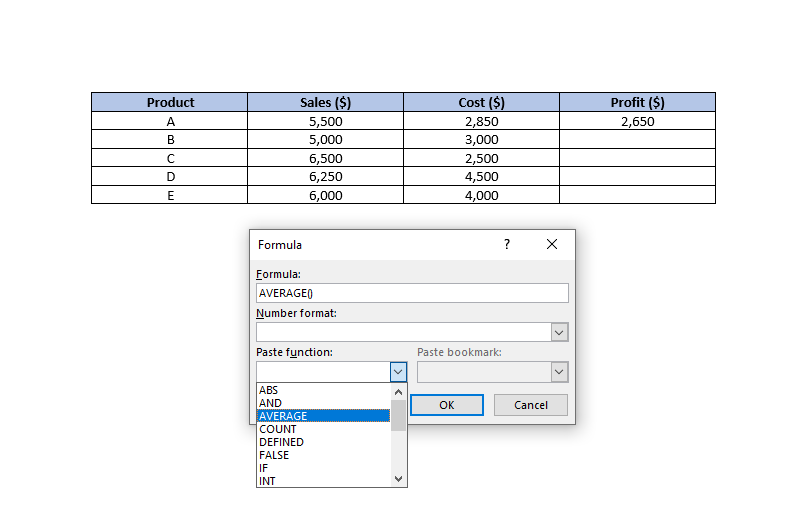Image resolution: width=805 pixels, height=516 pixels.
Task: Click the profit value 2,650
Action: [638, 121]
